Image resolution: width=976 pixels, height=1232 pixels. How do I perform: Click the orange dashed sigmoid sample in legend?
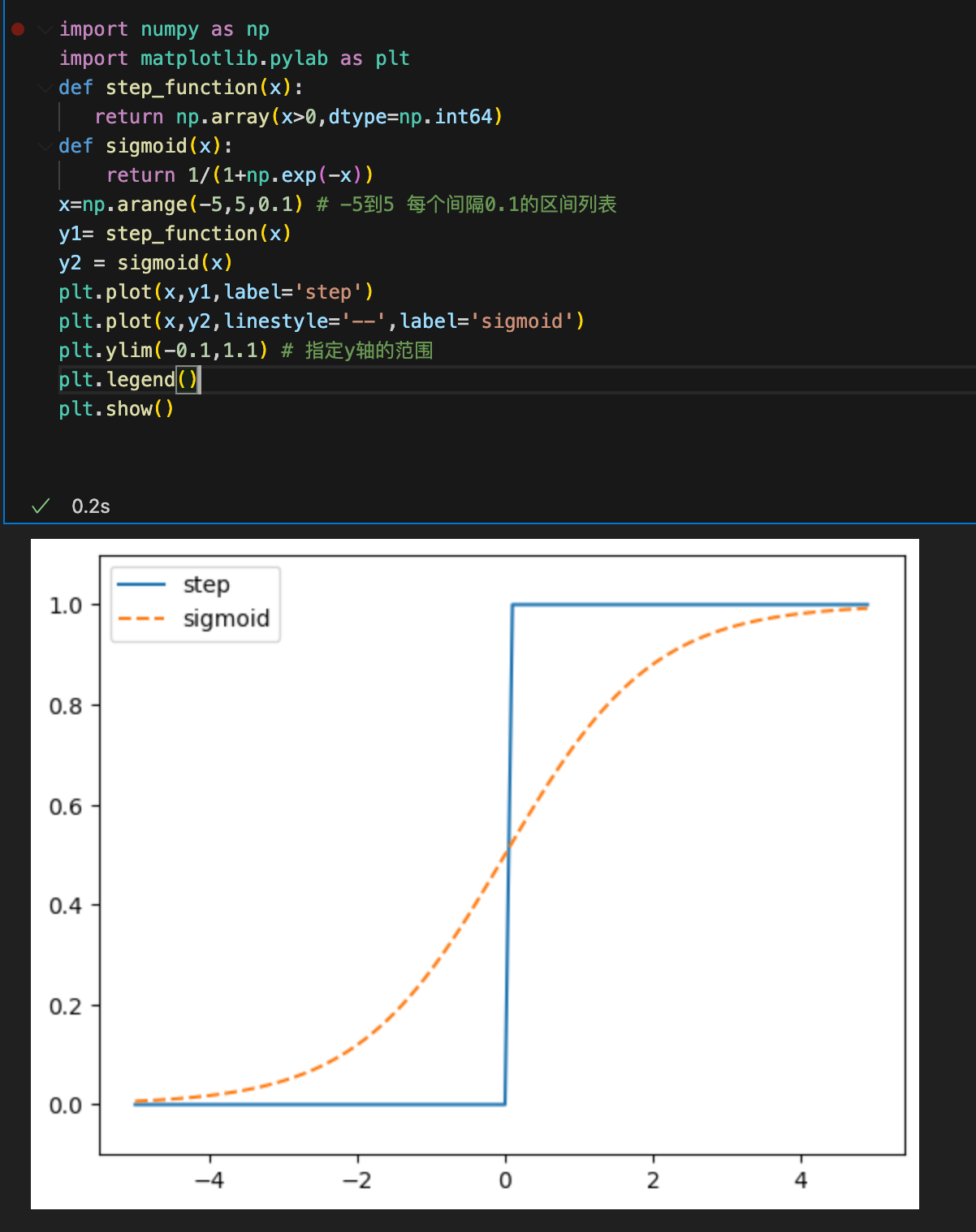(141, 618)
